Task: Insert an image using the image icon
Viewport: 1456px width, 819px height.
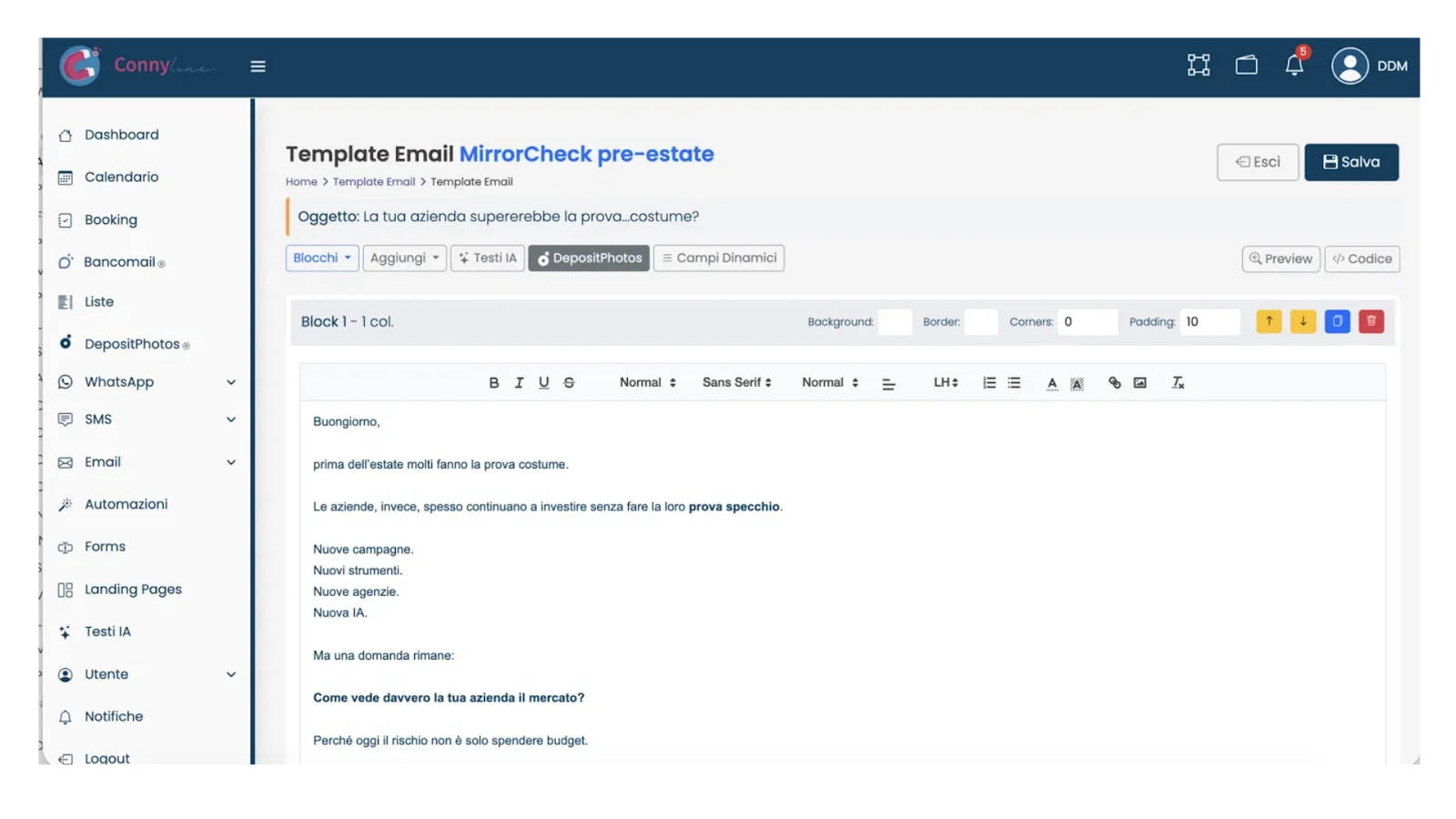Action: 1140,383
